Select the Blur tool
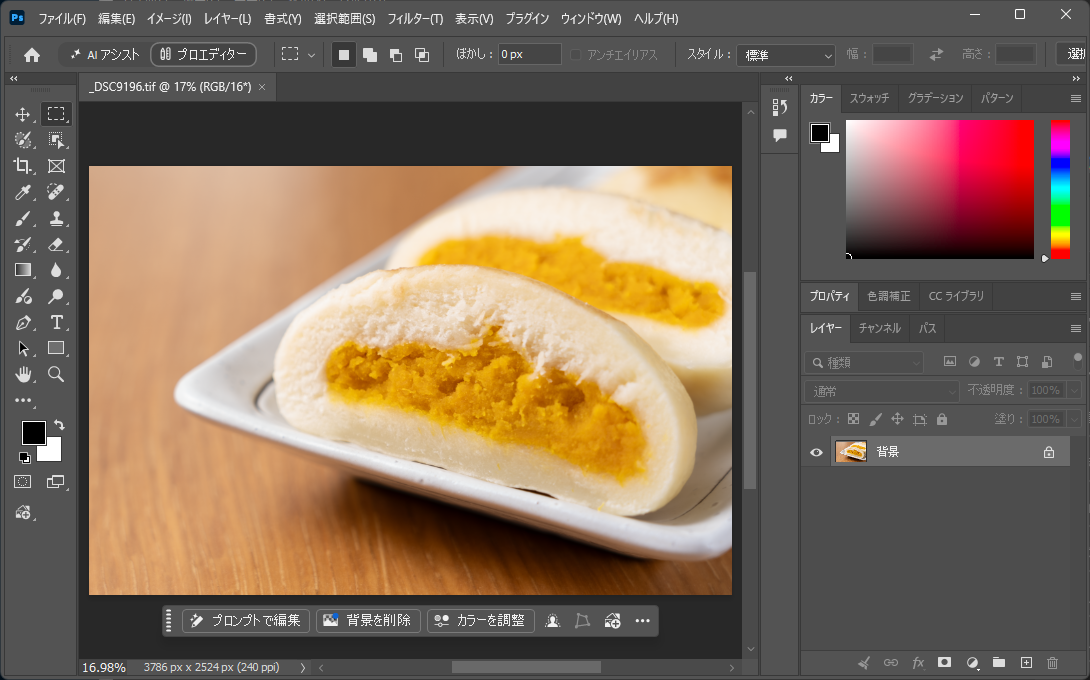This screenshot has height=680, width=1090. point(56,270)
